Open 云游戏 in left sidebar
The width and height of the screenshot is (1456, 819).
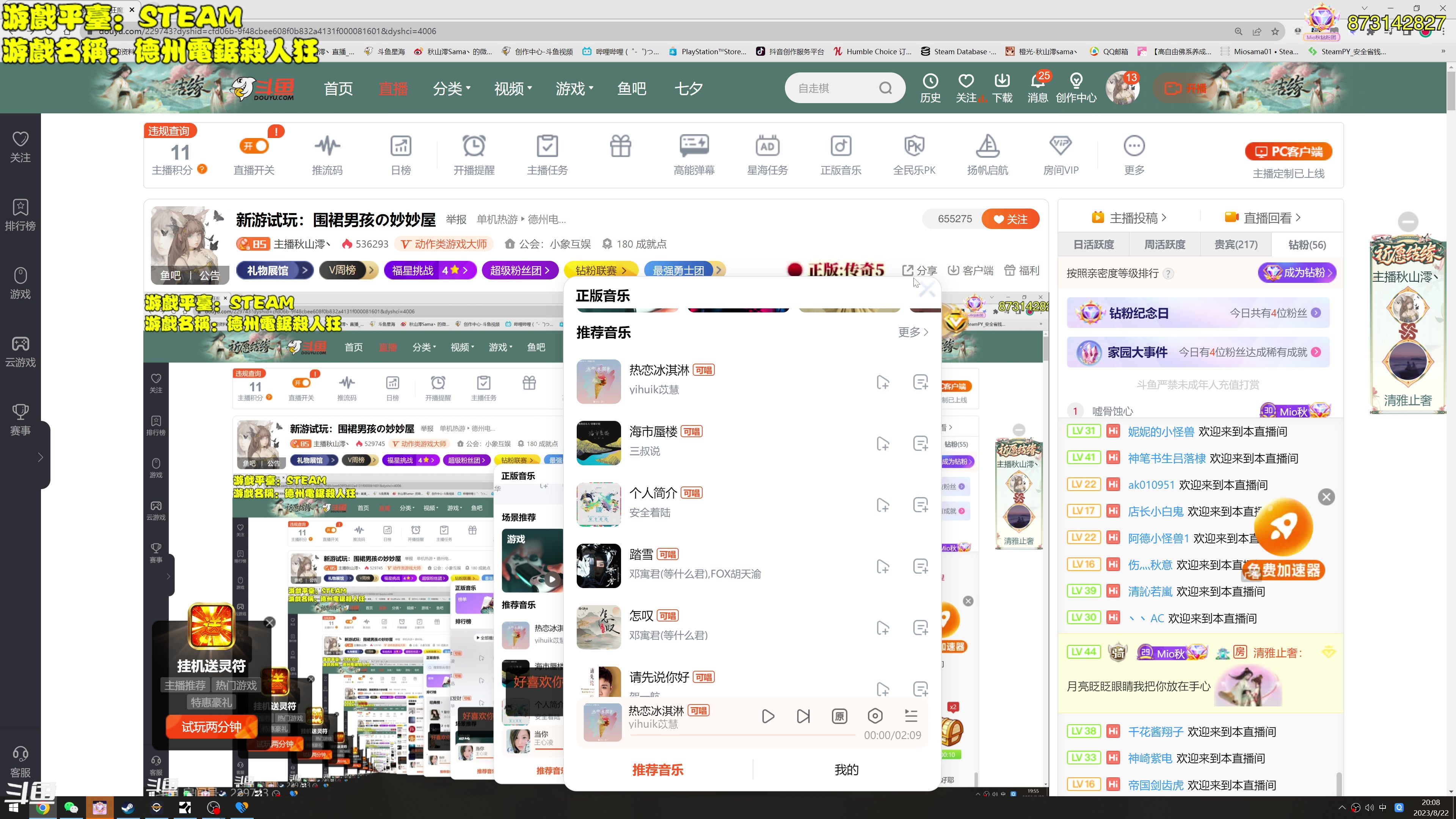20,351
